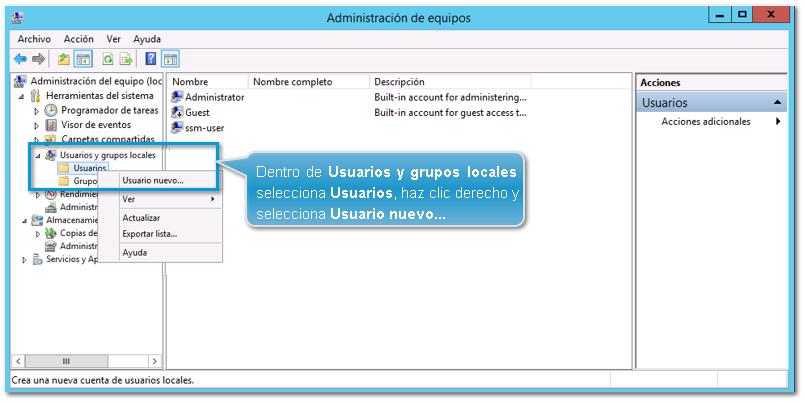This screenshot has width=804, height=402.
Task: Select Exportar lista... in context menu
Action: (160, 234)
